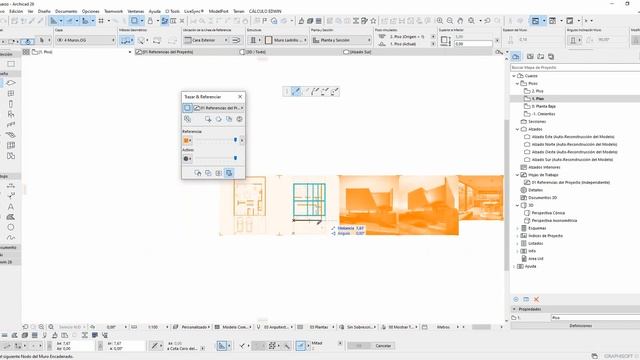
Task: Select the Text tool (A) in toolbox
Action: tap(11, 207)
